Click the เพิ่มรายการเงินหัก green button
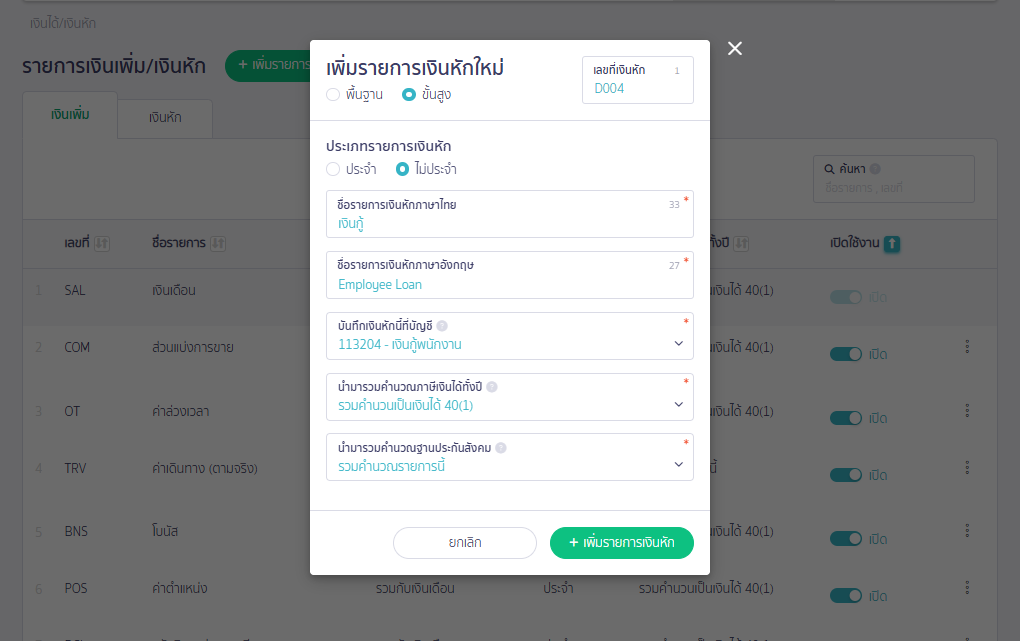 pos(621,543)
